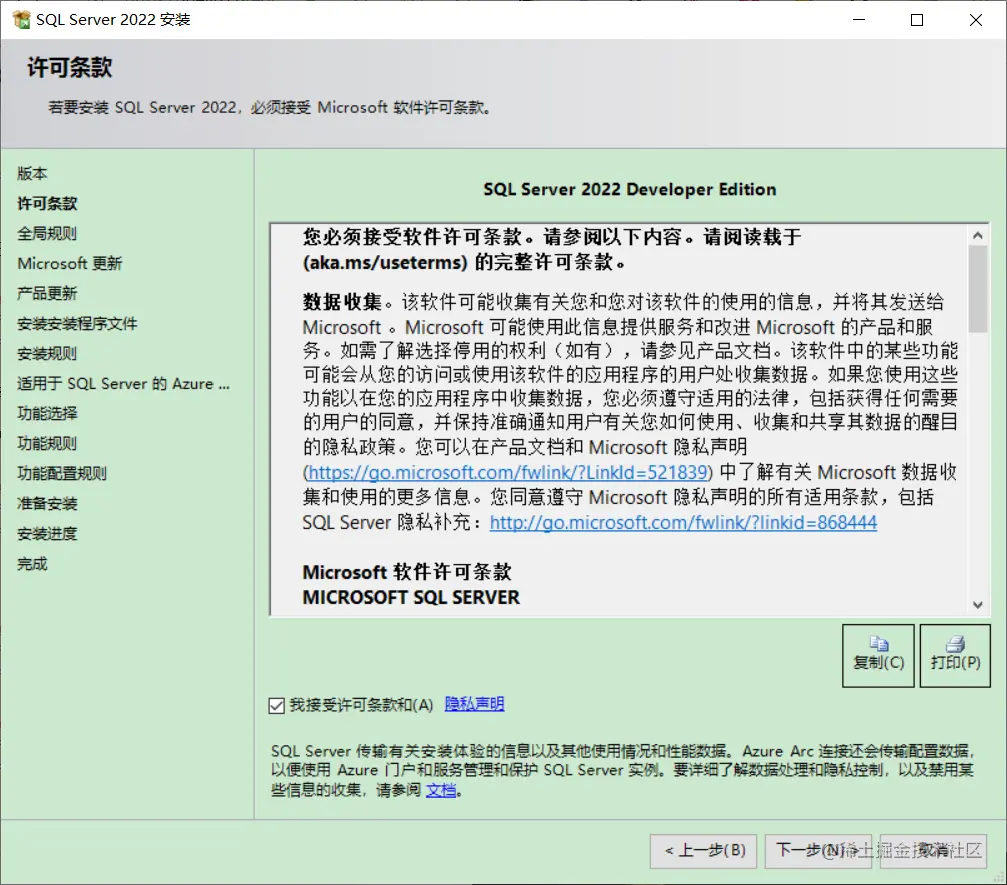Select 功能规则 step in sidebar
1007x885 pixels.
(x=47, y=444)
